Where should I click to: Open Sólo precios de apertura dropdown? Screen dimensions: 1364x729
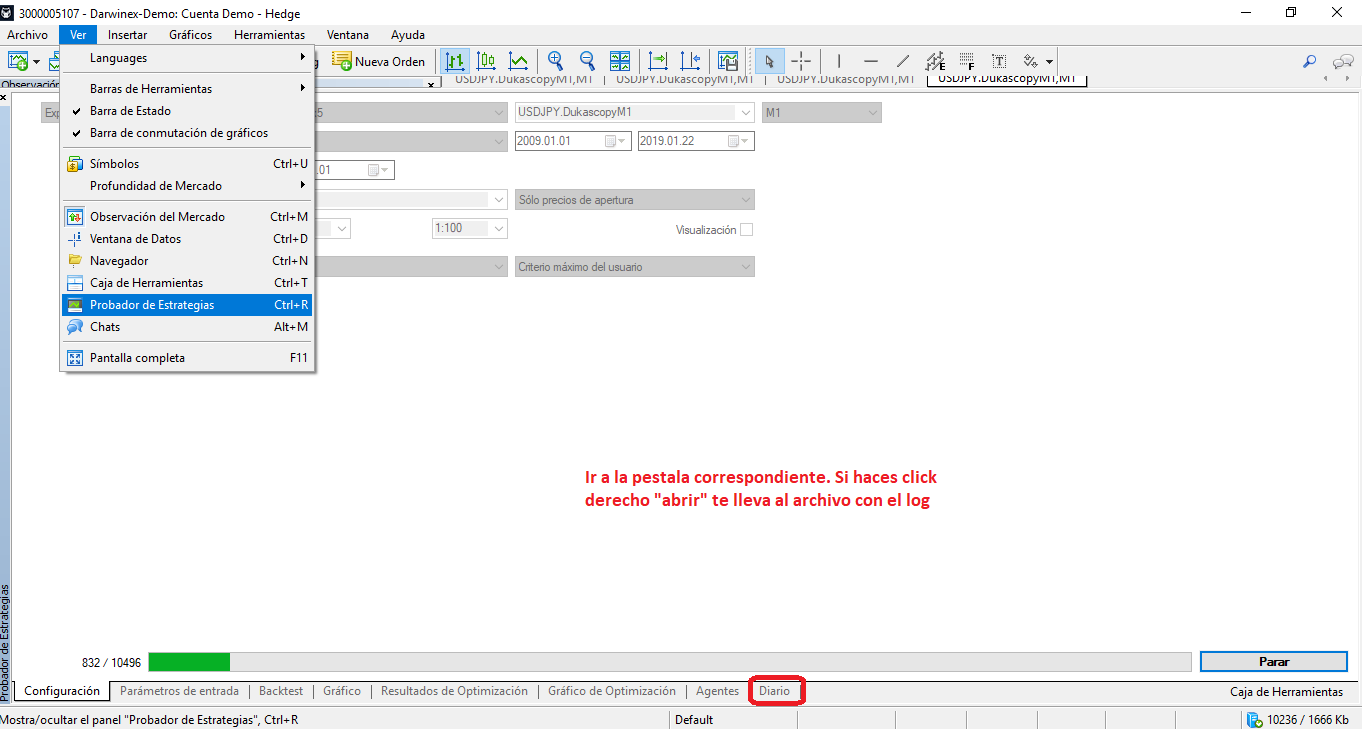634,200
